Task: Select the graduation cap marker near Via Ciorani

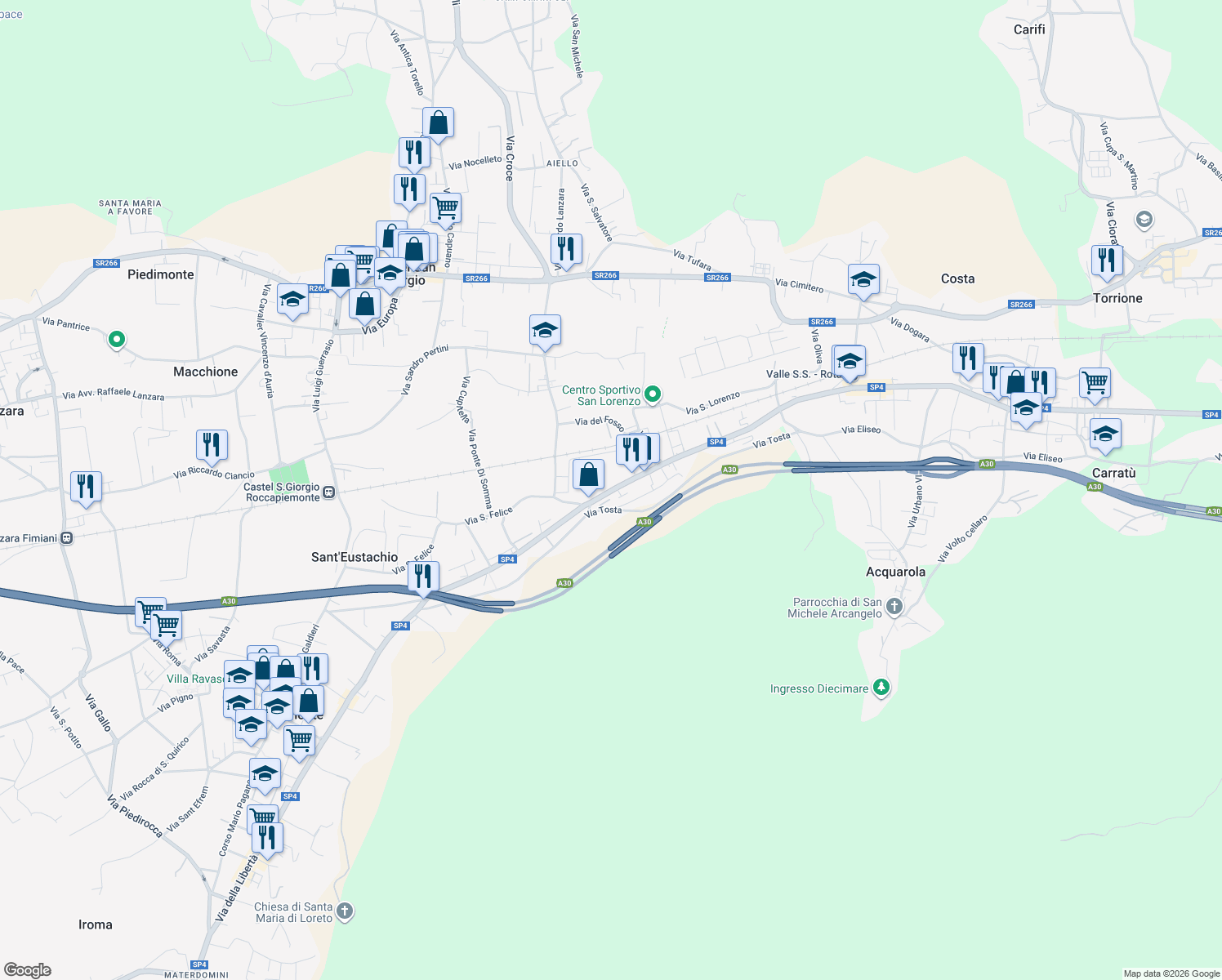Action: tap(1144, 219)
